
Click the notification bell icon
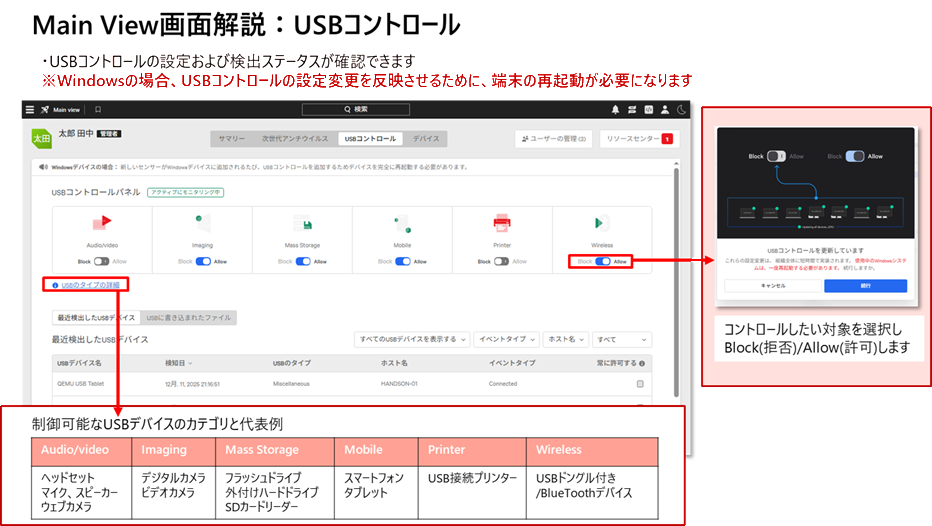[x=616, y=109]
